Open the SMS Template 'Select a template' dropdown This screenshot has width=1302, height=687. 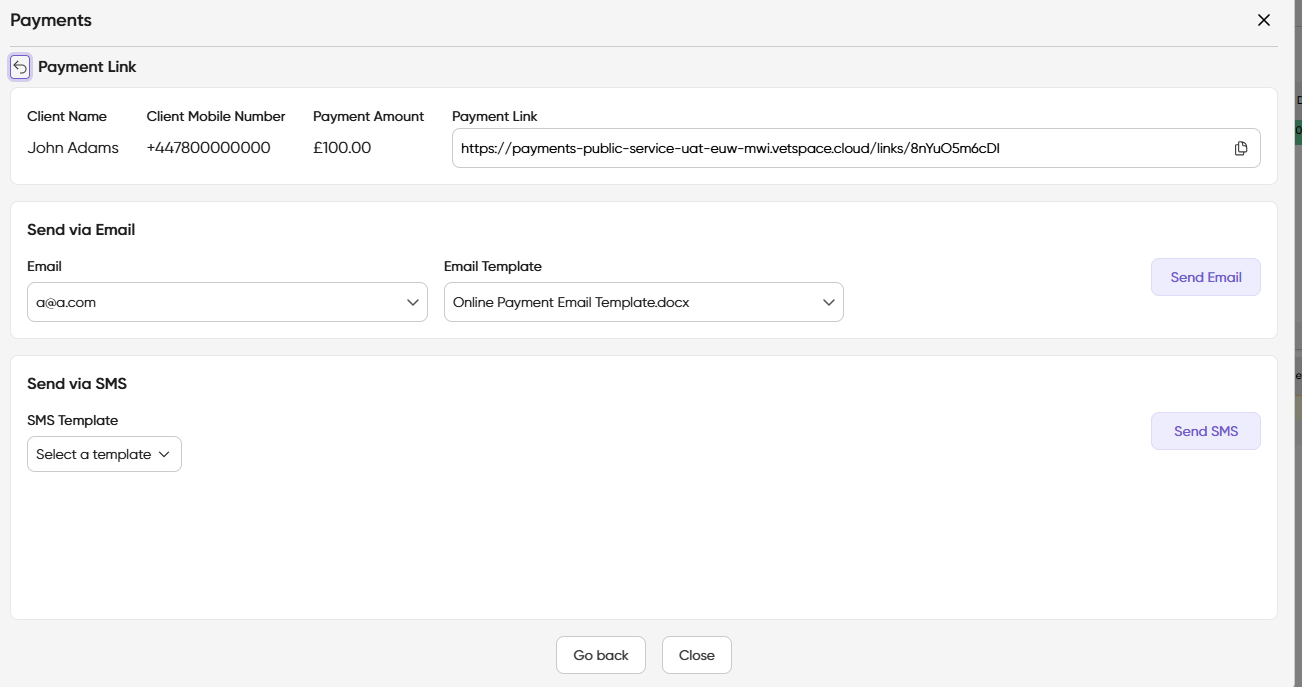(104, 454)
